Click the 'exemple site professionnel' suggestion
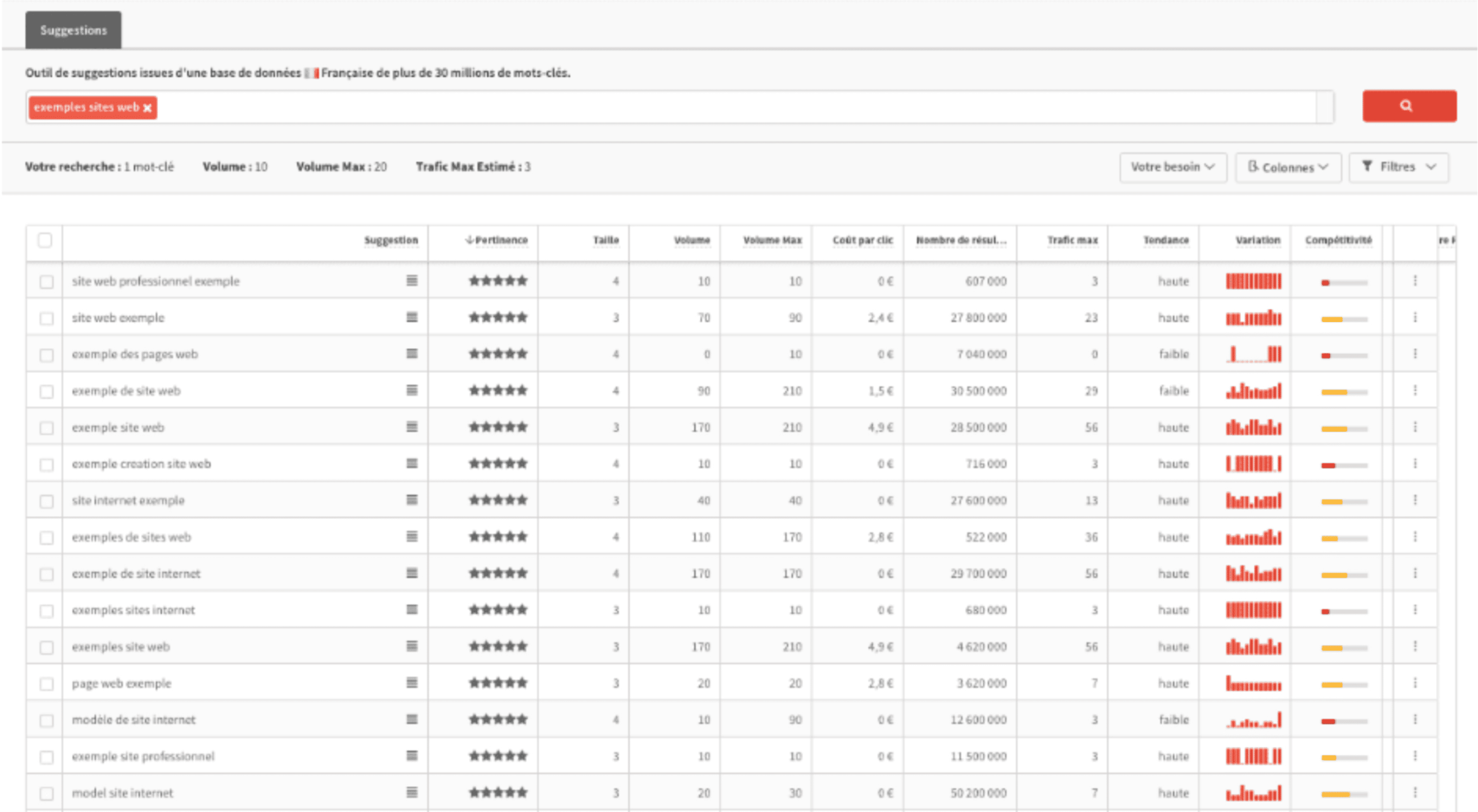Image resolution: width=1478 pixels, height=812 pixels. click(x=143, y=756)
